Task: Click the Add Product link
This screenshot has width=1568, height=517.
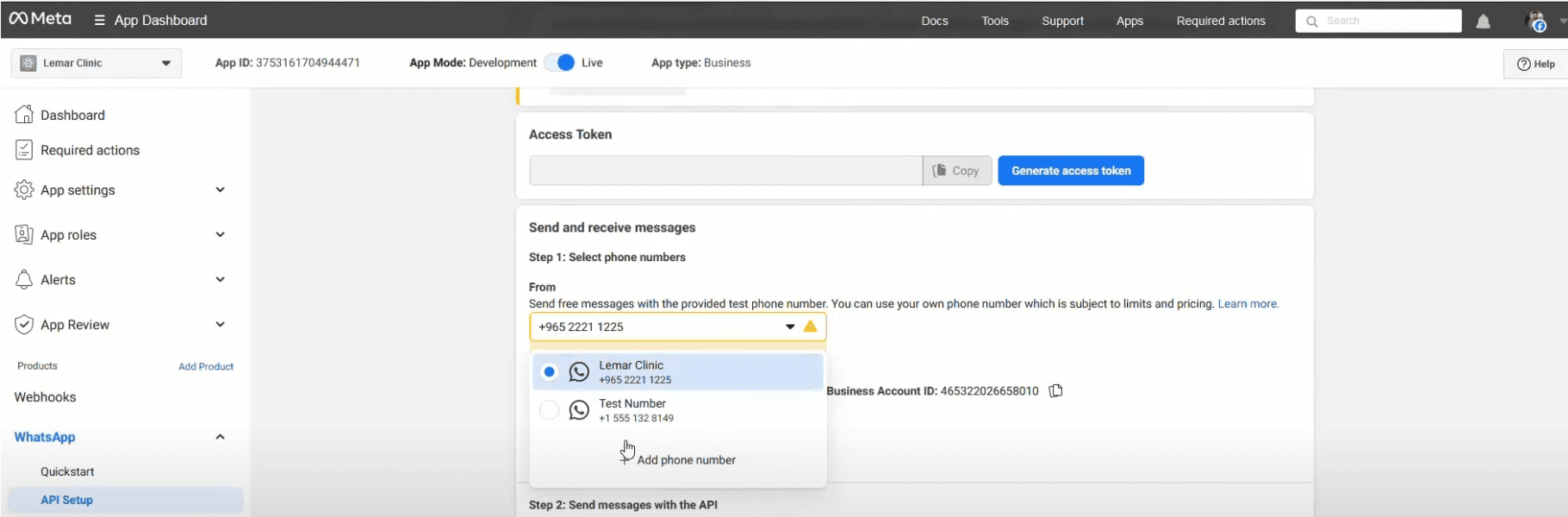Action: pos(206,366)
